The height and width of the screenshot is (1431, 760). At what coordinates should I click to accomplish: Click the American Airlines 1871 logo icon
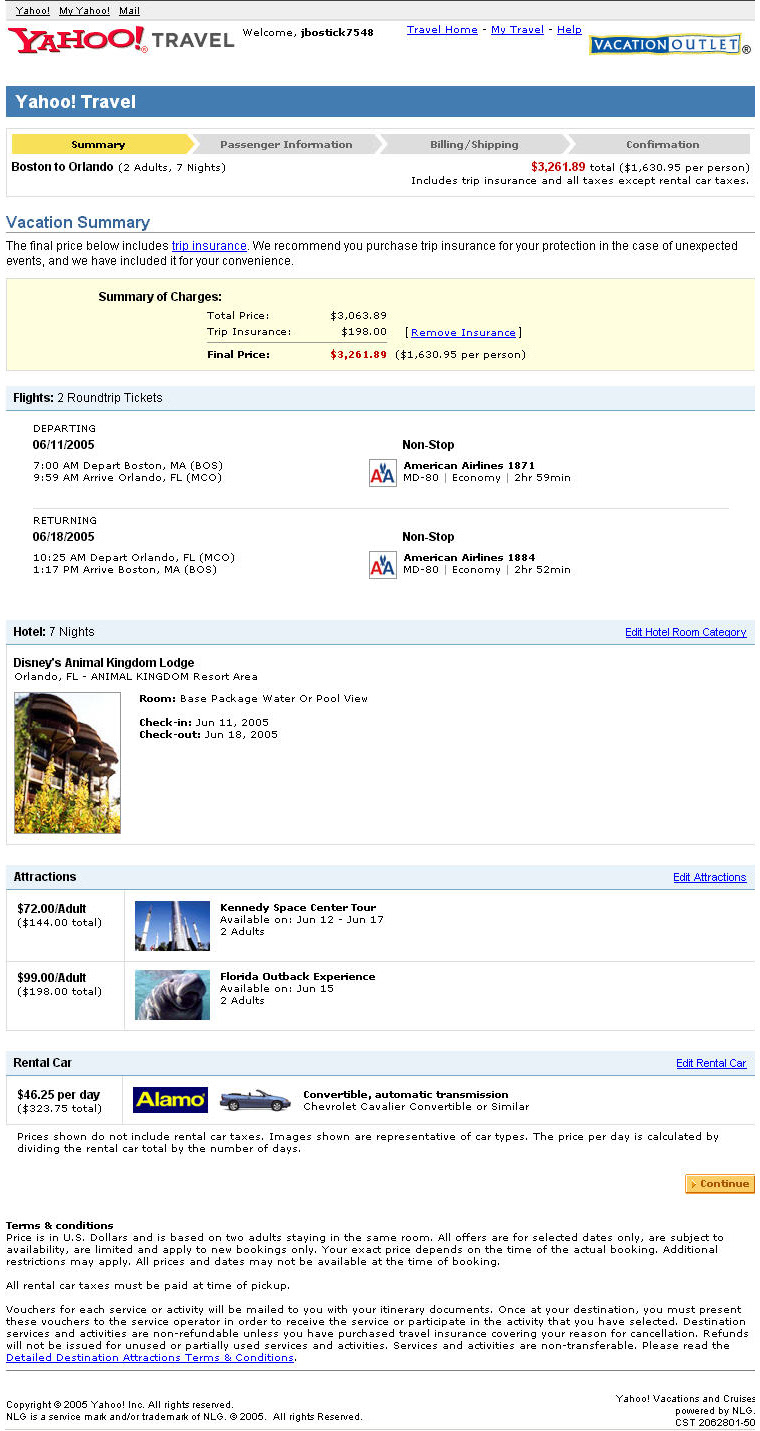point(383,473)
